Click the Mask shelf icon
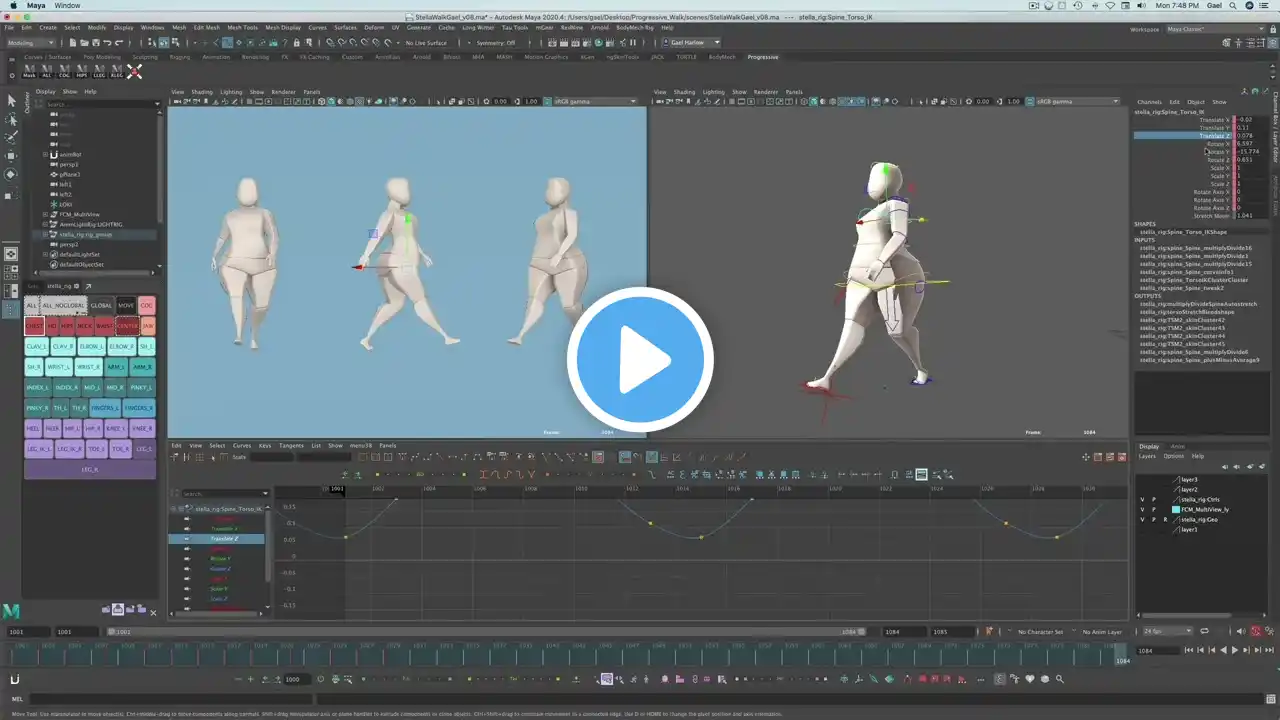The height and width of the screenshot is (720, 1280). 29,71
